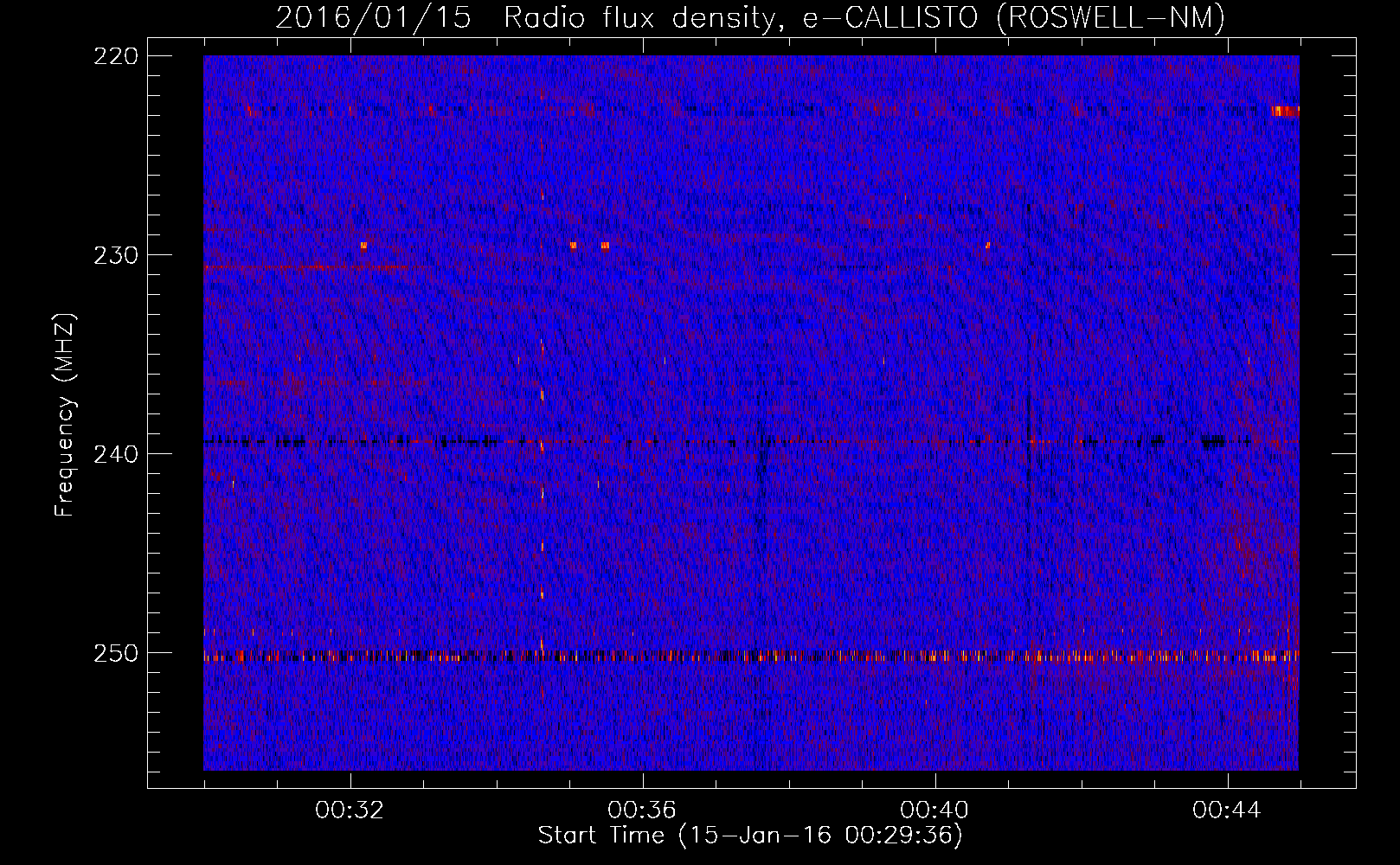Viewport: 1400px width, 865px height.
Task: Click the '00:44' time tick label
Action: (x=1227, y=810)
